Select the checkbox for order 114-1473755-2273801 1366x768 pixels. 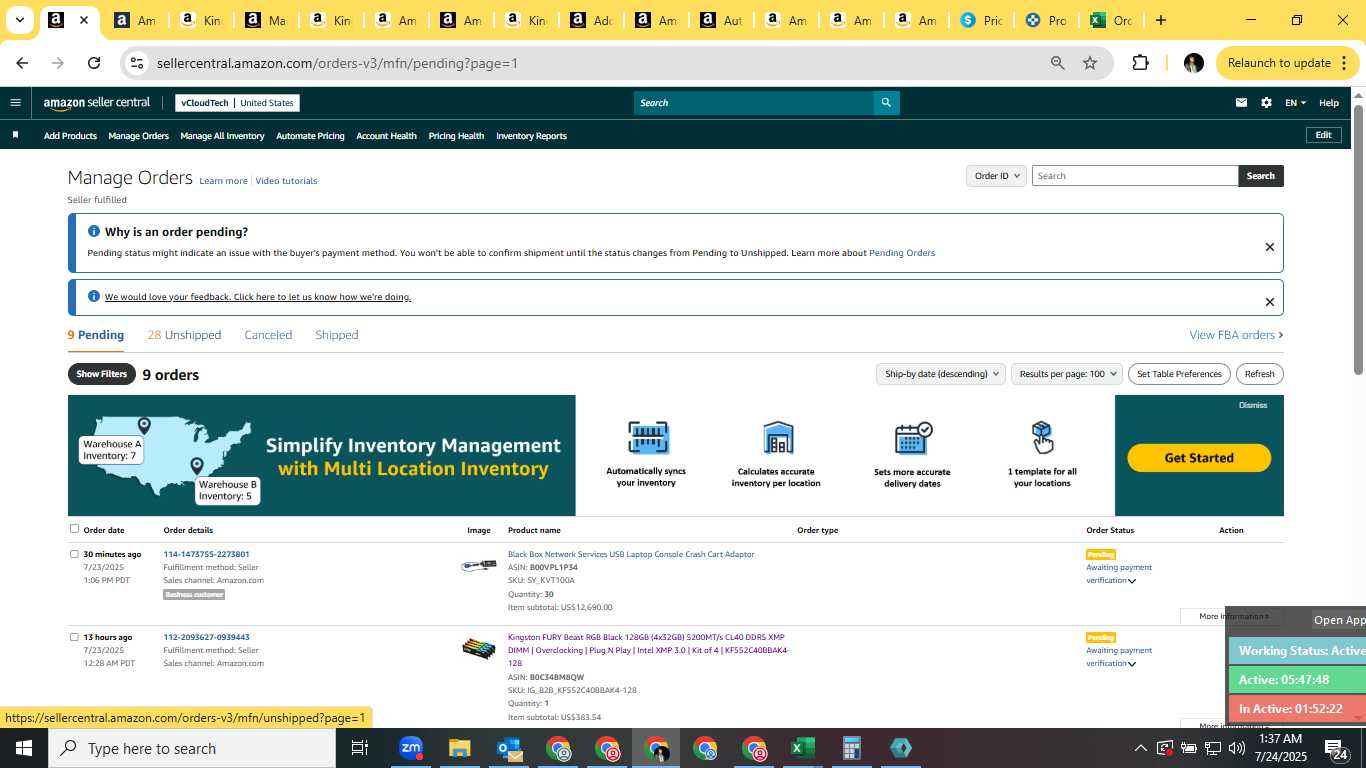[74, 554]
